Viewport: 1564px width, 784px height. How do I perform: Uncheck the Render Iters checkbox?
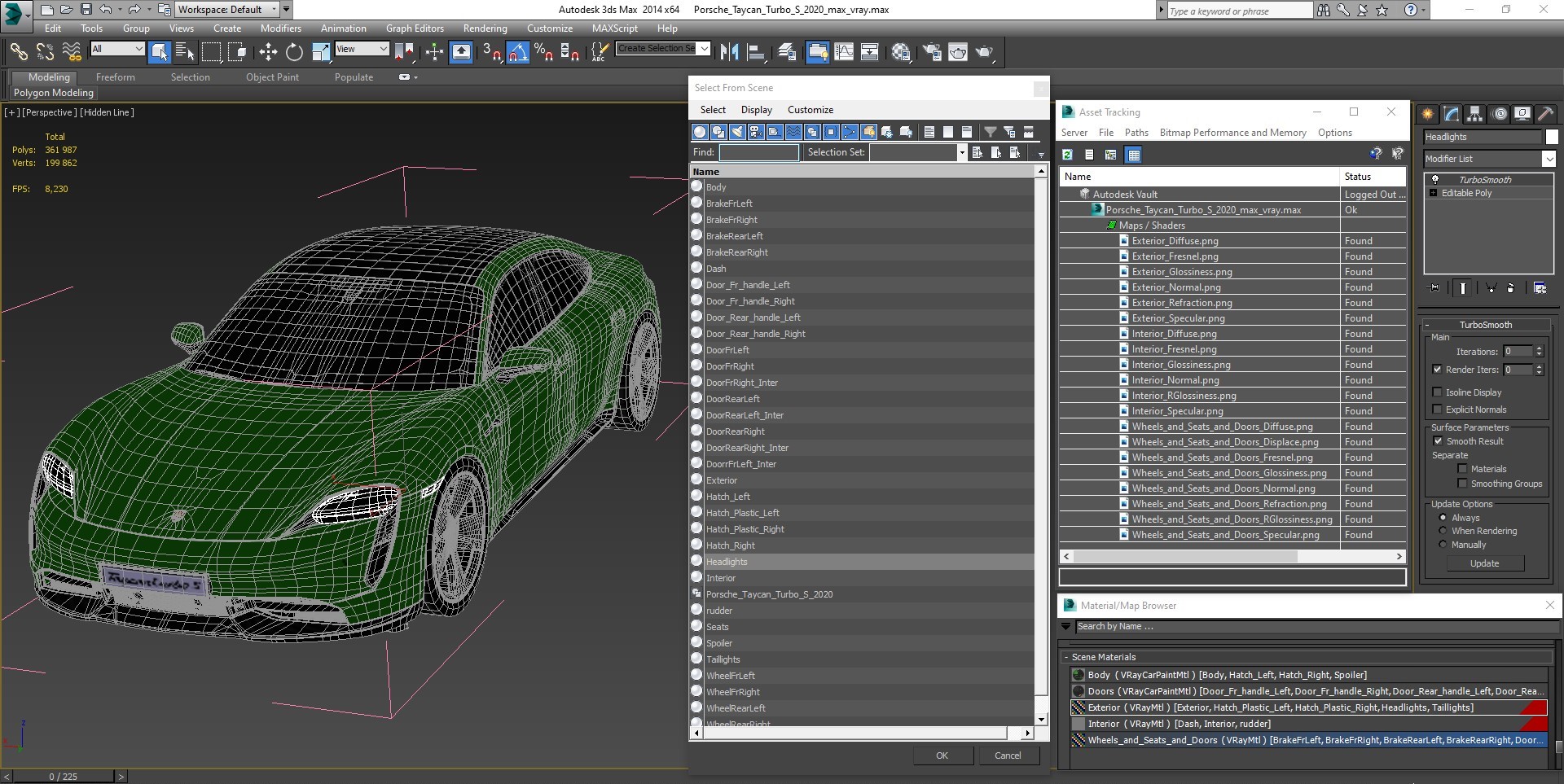(1438, 370)
